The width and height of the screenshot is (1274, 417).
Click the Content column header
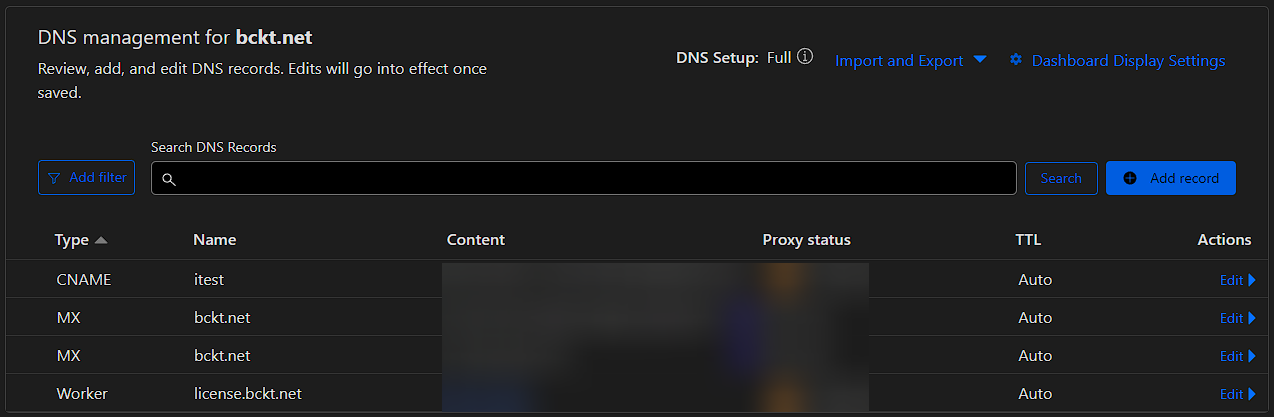click(x=476, y=240)
